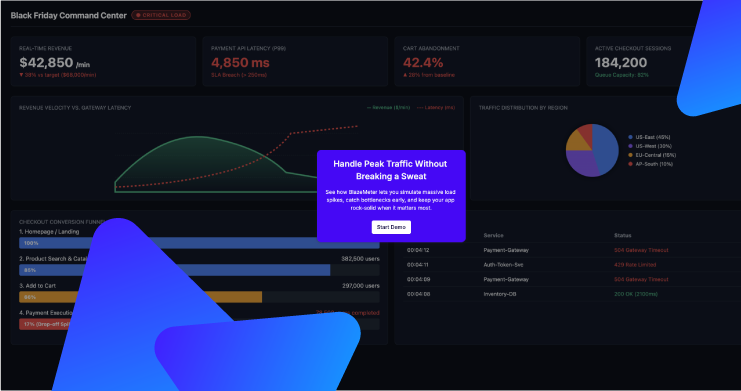Click the 38% vs target revenue indicator

[58, 75]
